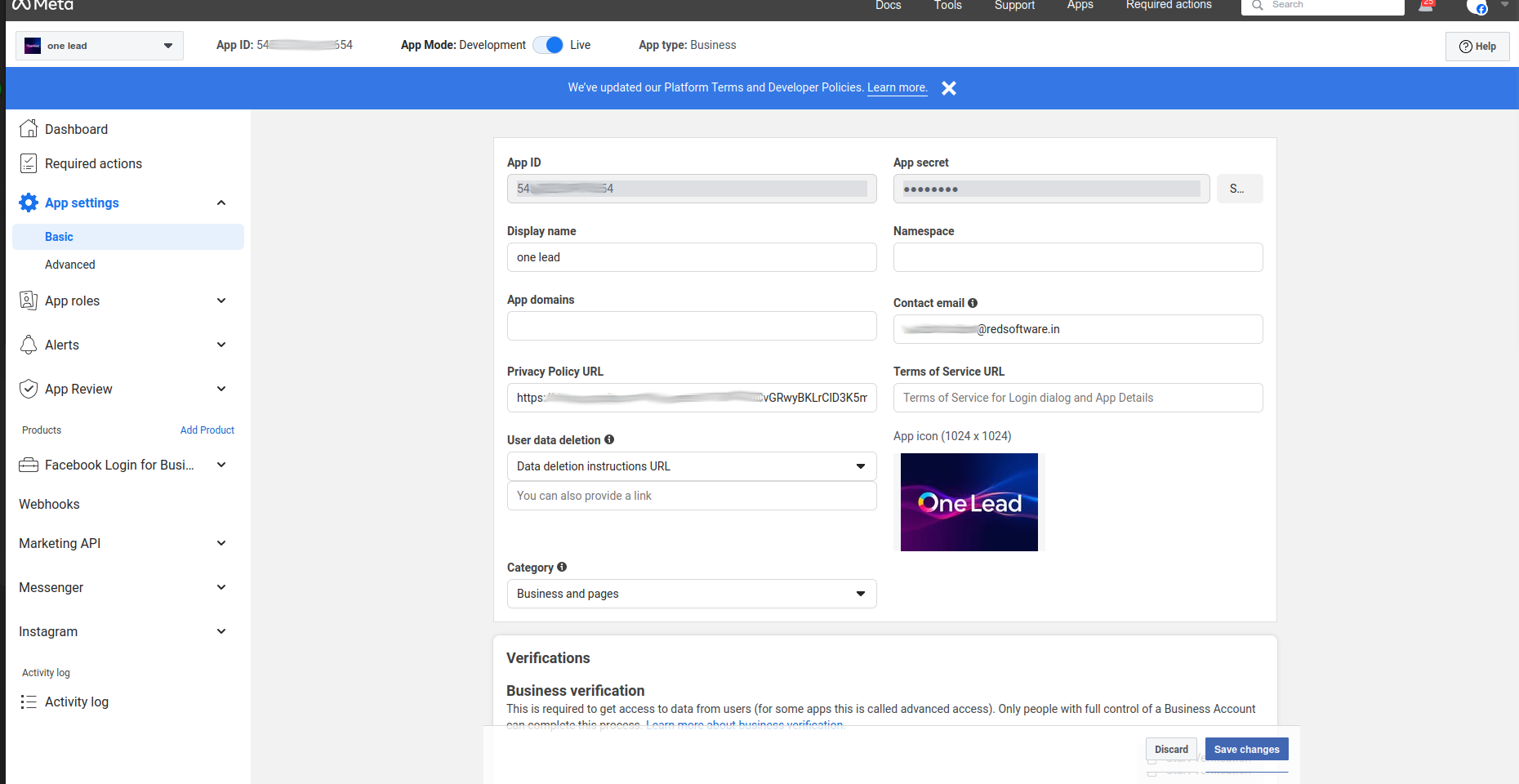1519x784 pixels.
Task: Click the App roles badge icon
Action: pyautogui.click(x=29, y=301)
